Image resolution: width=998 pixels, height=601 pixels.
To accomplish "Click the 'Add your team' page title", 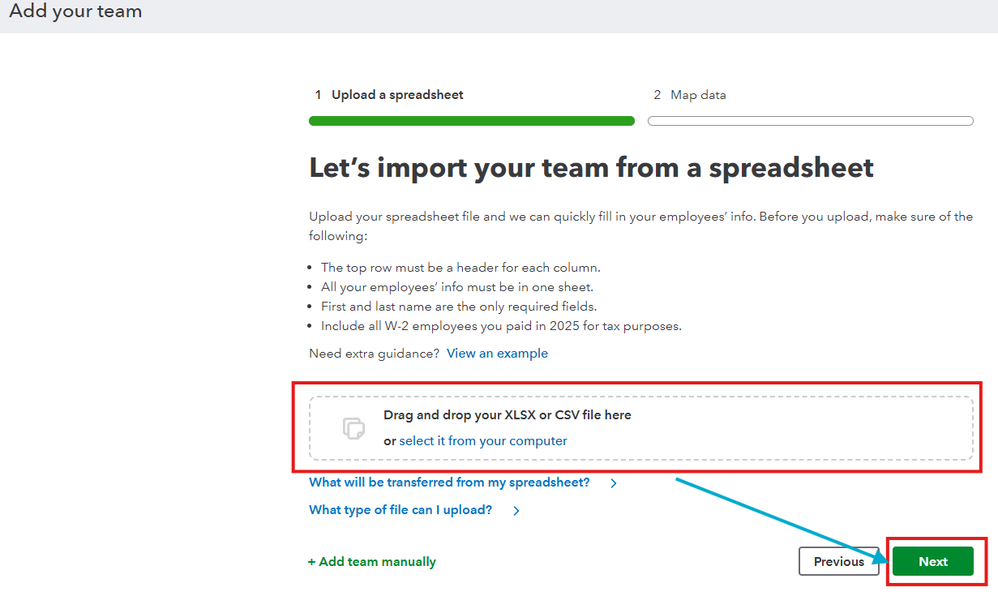I will click(x=76, y=12).
